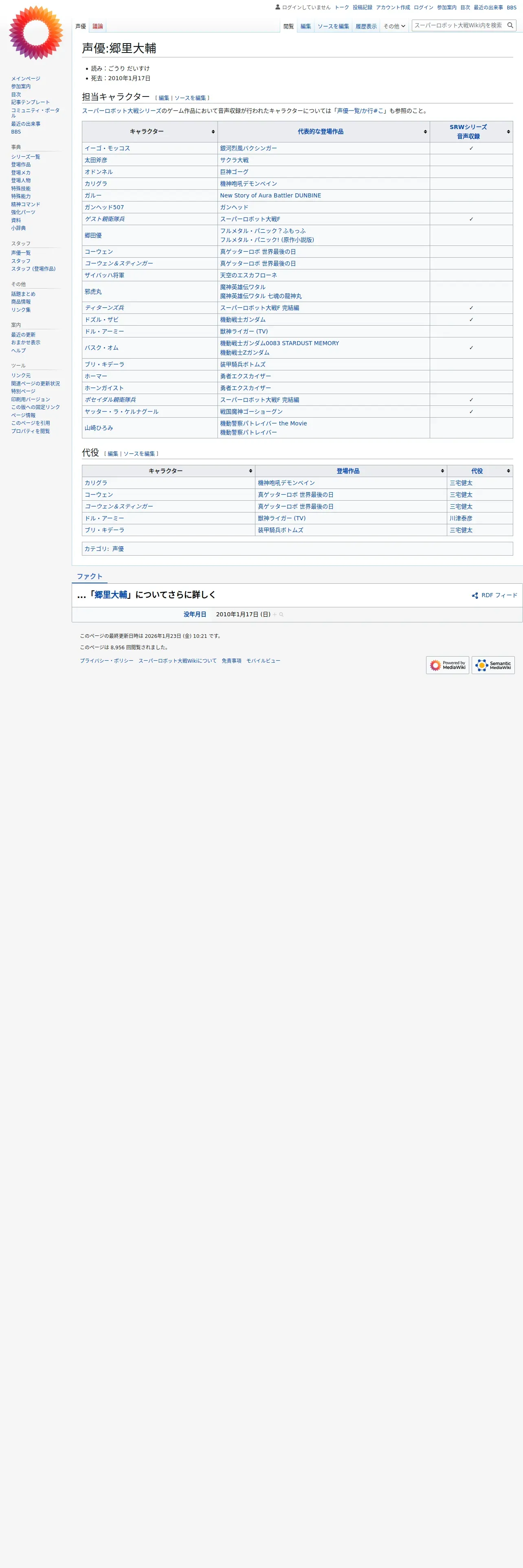The height and width of the screenshot is (1568, 523).
Task: Click the Semantic MediaWiki badge
Action: coord(493,665)
